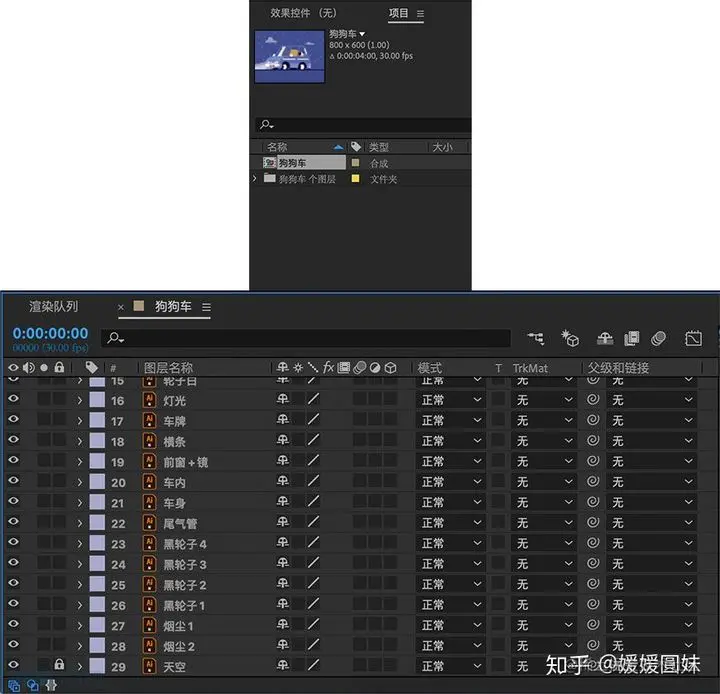720x694 pixels.
Task: Expand layer 28 烟尘 2 properties
Action: (x=80, y=646)
